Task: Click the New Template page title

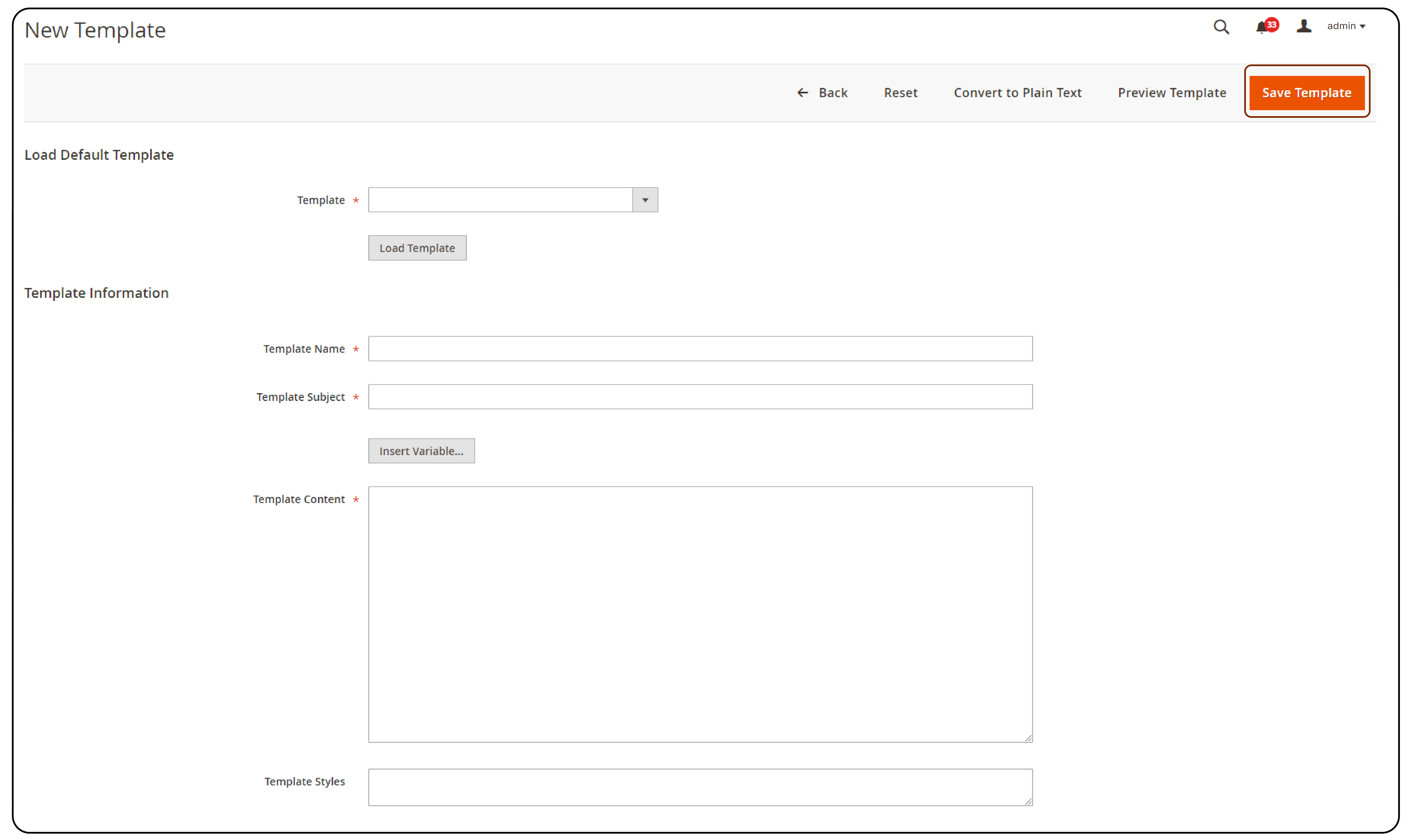Action: (x=95, y=30)
